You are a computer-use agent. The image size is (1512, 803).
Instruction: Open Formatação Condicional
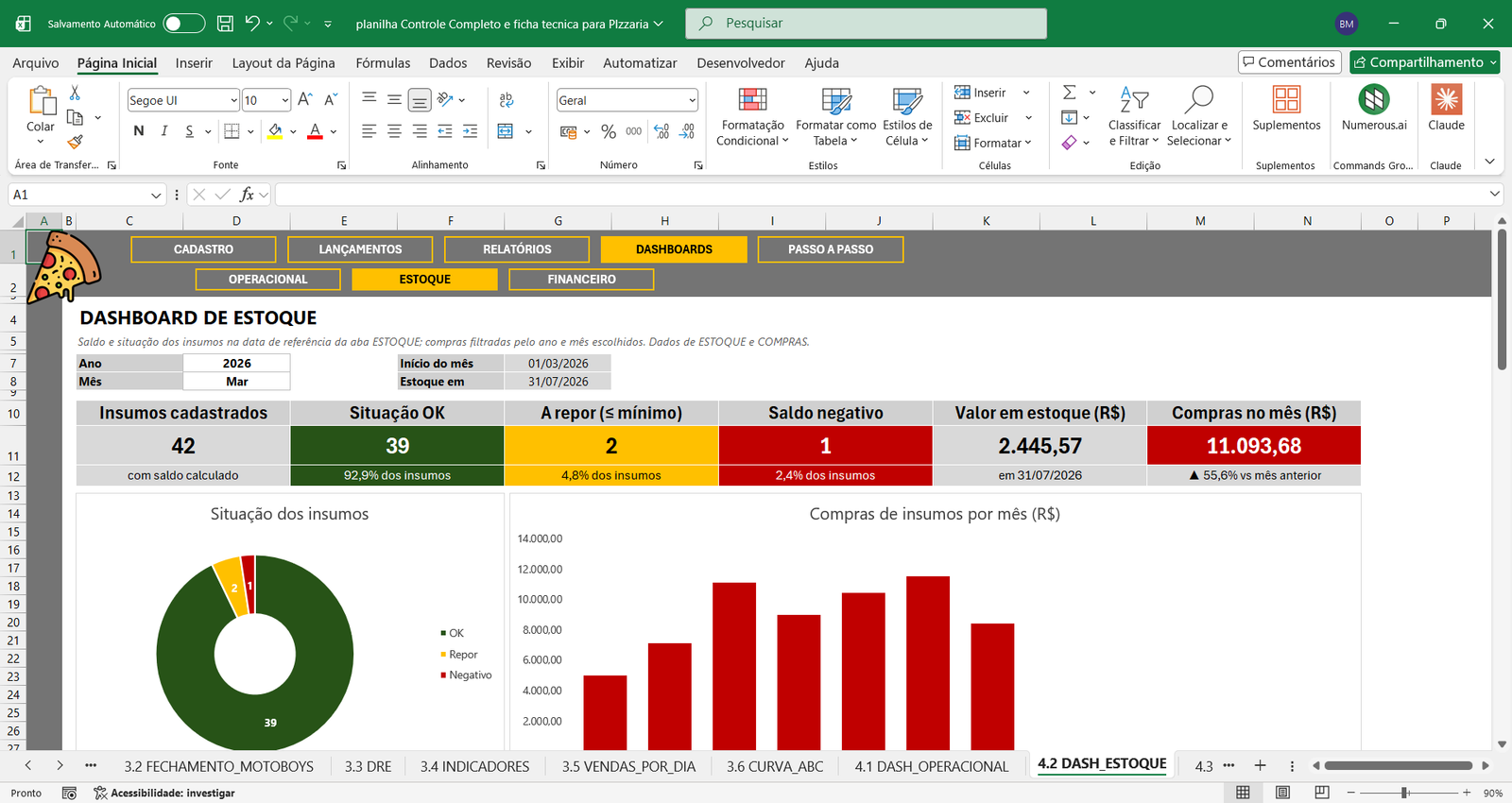click(752, 117)
